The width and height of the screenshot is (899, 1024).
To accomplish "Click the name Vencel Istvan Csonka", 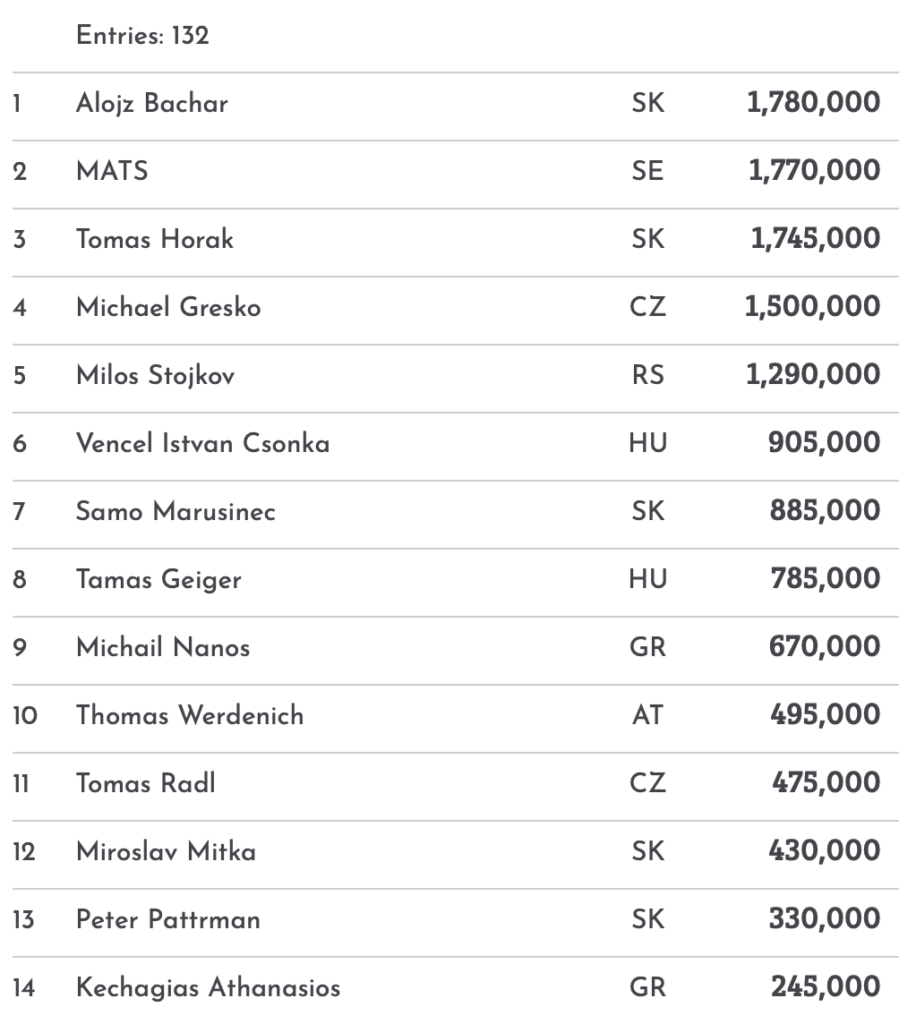I will (x=203, y=443).
